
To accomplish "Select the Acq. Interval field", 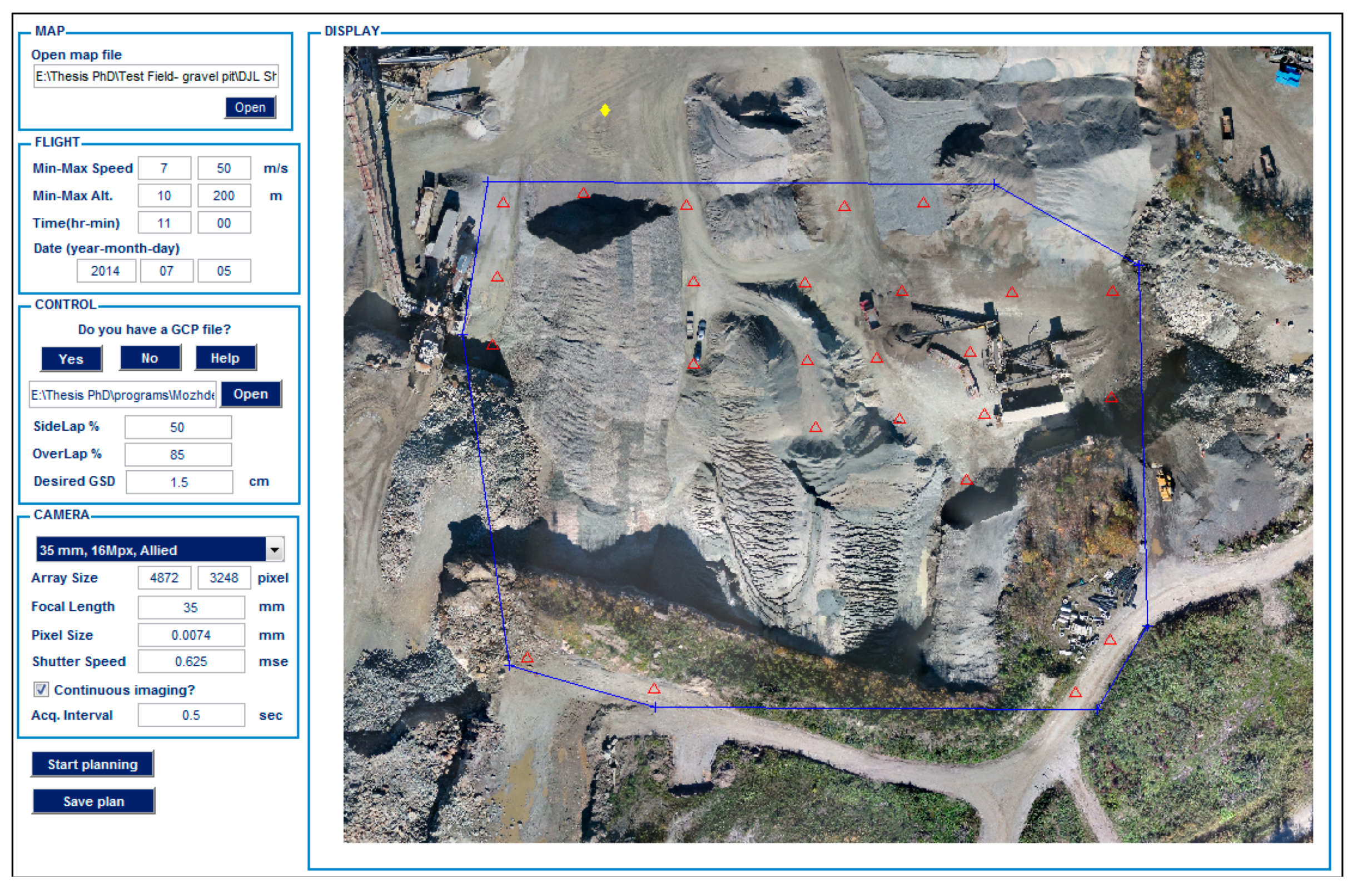I will pyautogui.click(x=191, y=715).
